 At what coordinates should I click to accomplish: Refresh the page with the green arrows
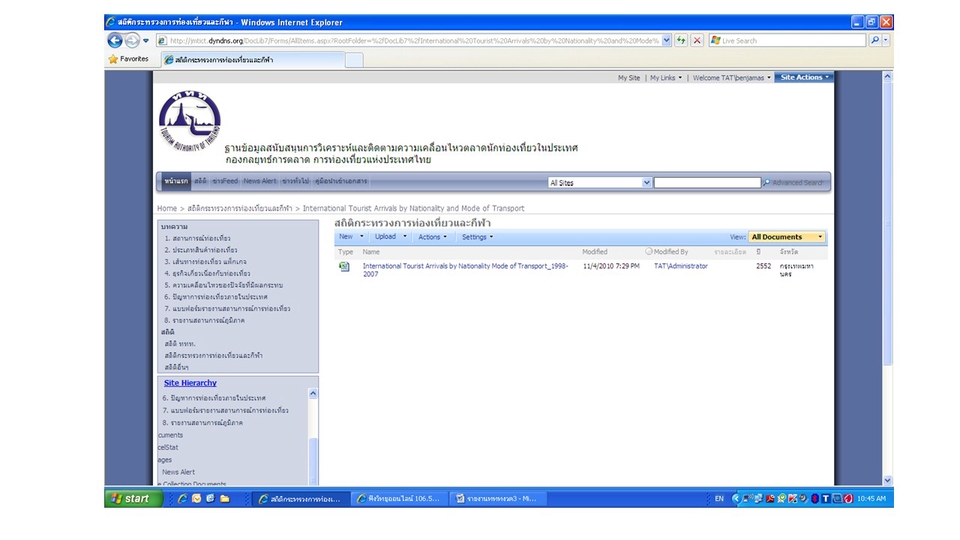(x=681, y=40)
